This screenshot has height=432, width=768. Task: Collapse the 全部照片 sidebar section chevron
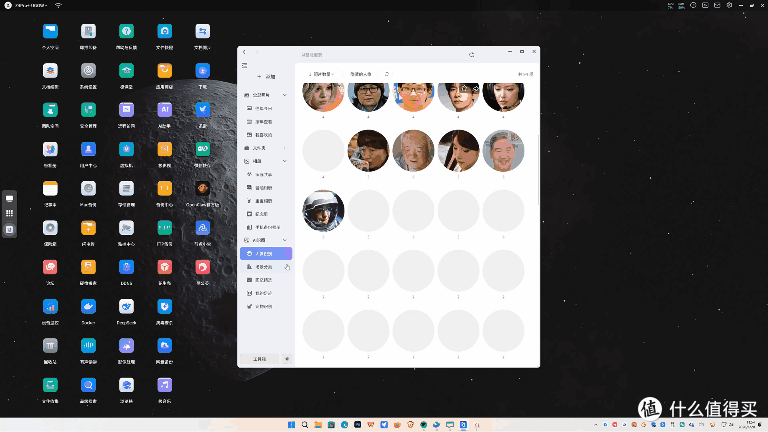click(x=285, y=95)
